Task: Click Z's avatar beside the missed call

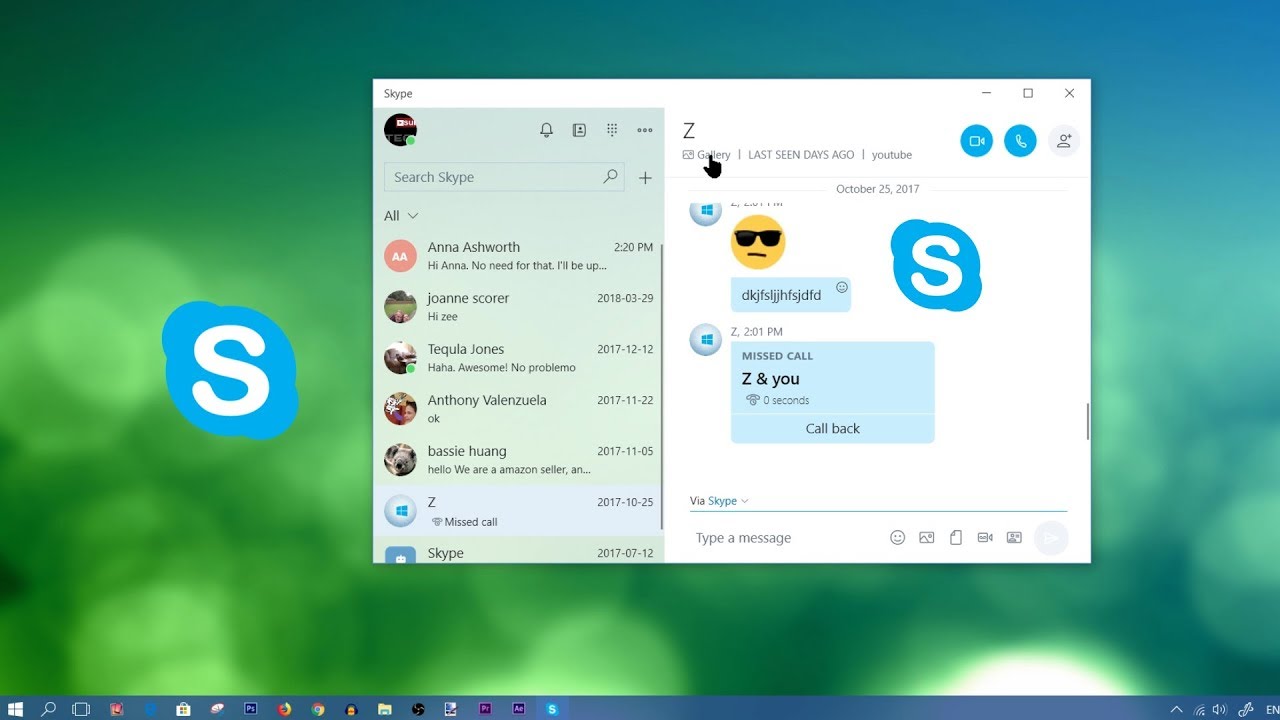Action: (x=706, y=339)
